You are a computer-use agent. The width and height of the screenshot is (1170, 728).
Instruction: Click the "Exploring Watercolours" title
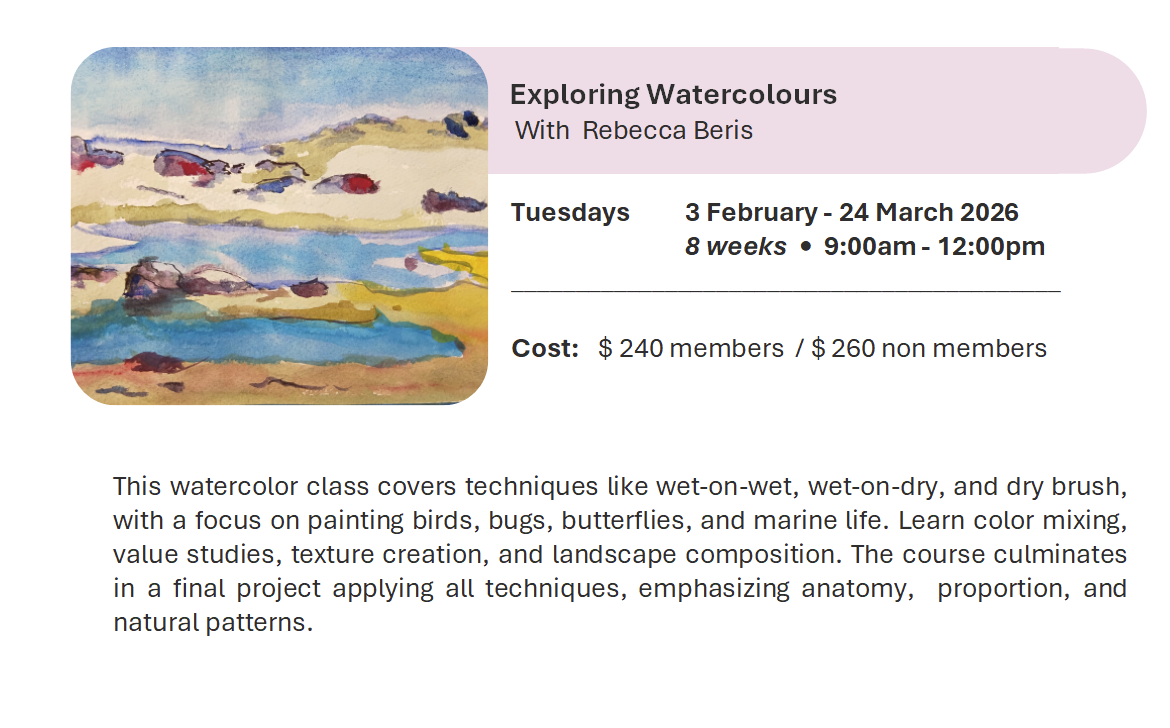click(x=673, y=95)
